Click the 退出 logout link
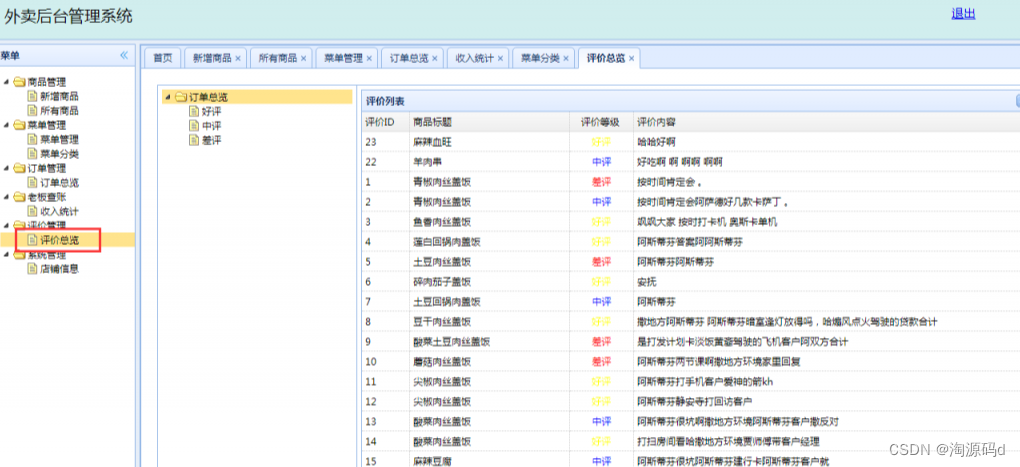This screenshot has width=1020, height=467. [x=963, y=14]
